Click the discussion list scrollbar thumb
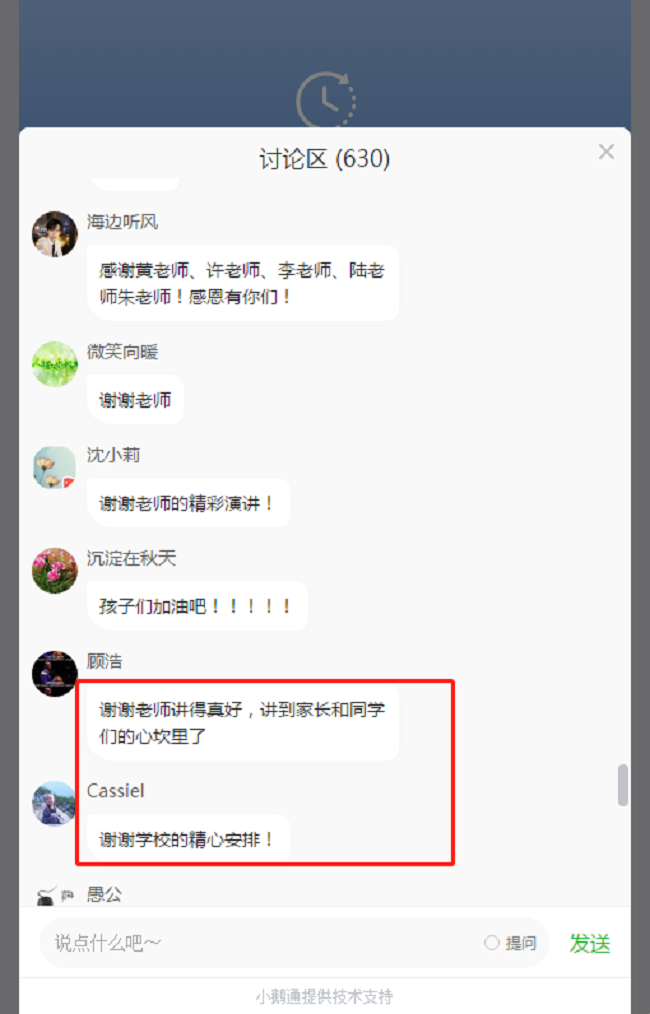The height and width of the screenshot is (1014, 650). pyautogui.click(x=623, y=785)
